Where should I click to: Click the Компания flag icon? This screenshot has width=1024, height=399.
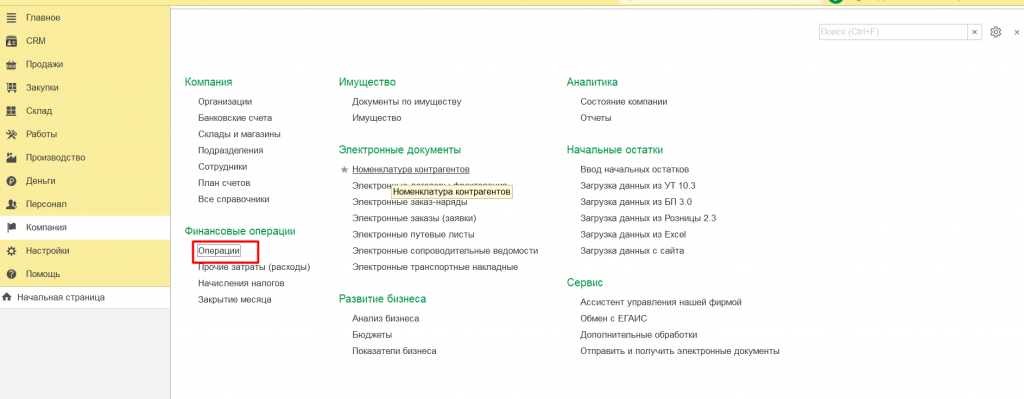coord(10,228)
